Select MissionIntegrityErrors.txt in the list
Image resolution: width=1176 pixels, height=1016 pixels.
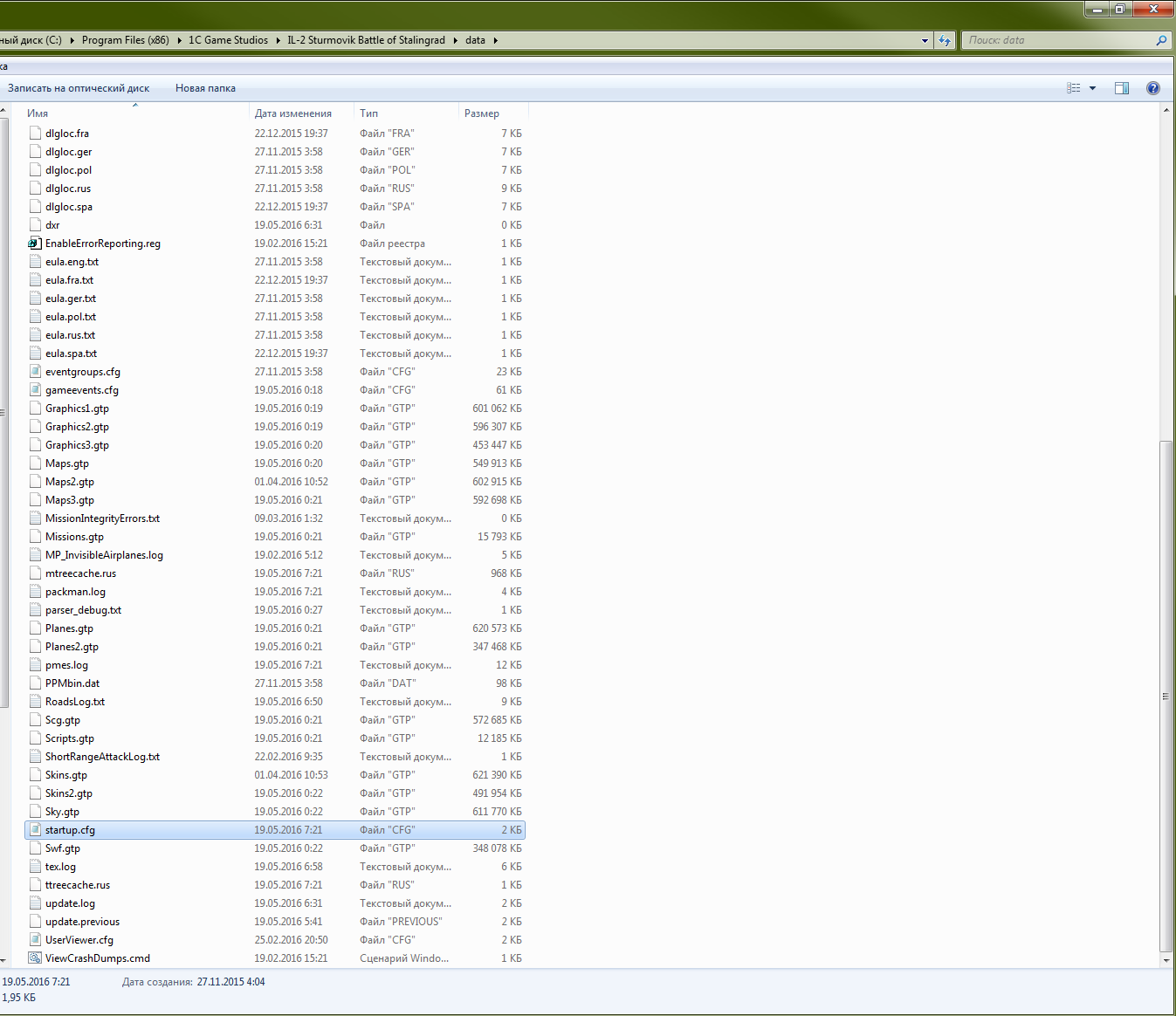point(102,518)
